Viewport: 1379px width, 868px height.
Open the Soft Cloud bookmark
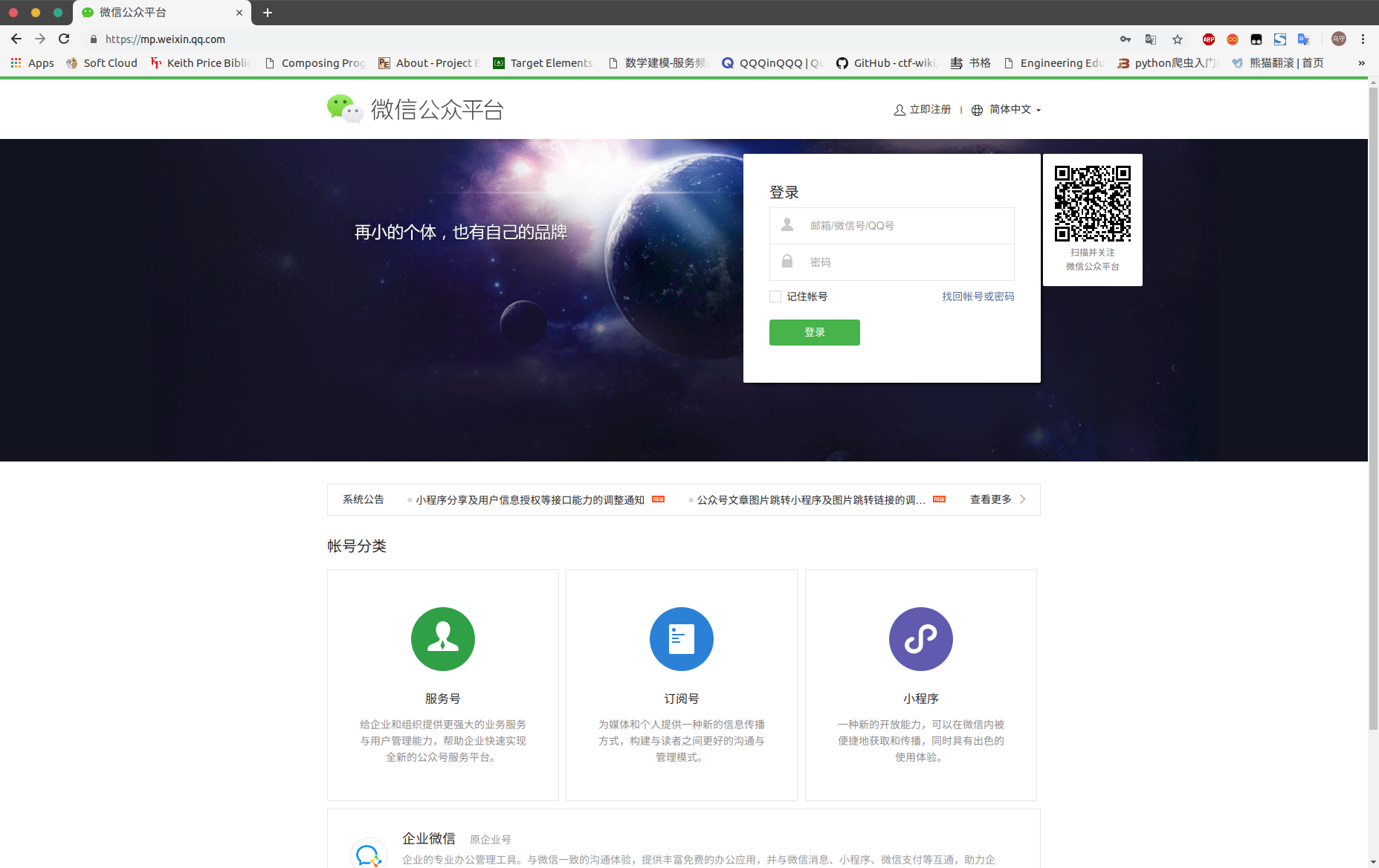102,63
